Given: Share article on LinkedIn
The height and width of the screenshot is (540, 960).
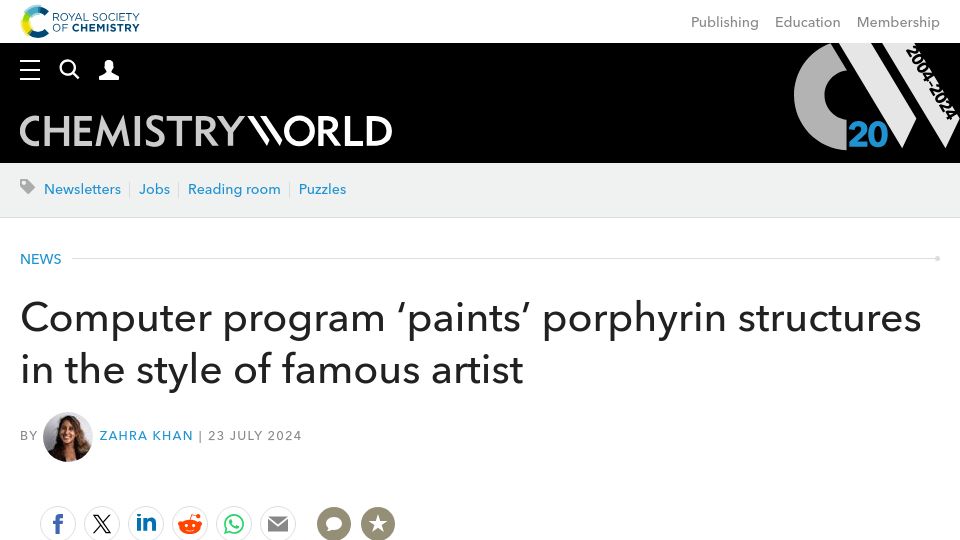Looking at the screenshot, I should point(146,524).
